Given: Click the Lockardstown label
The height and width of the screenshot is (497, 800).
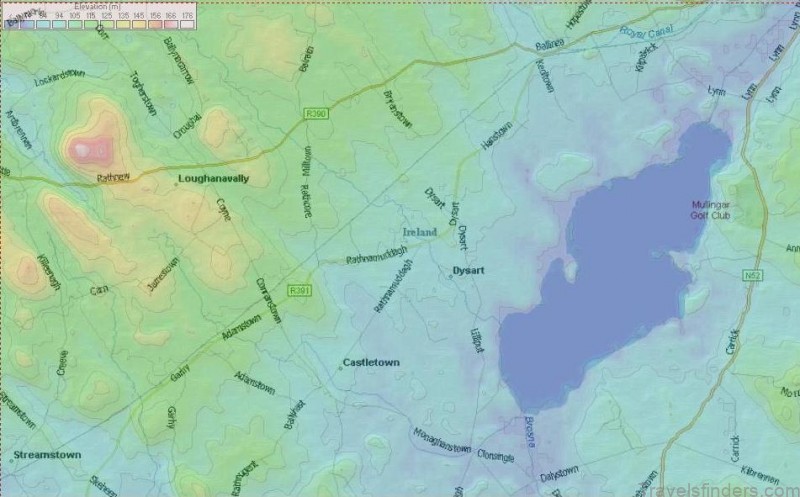Looking at the screenshot, I should [x=60, y=78].
